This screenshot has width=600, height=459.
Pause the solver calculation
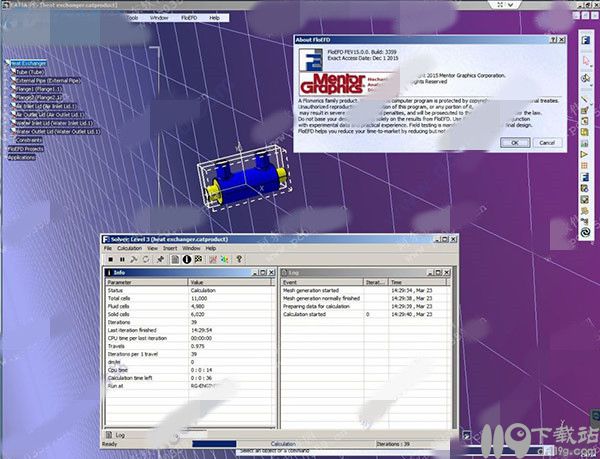coord(122,259)
